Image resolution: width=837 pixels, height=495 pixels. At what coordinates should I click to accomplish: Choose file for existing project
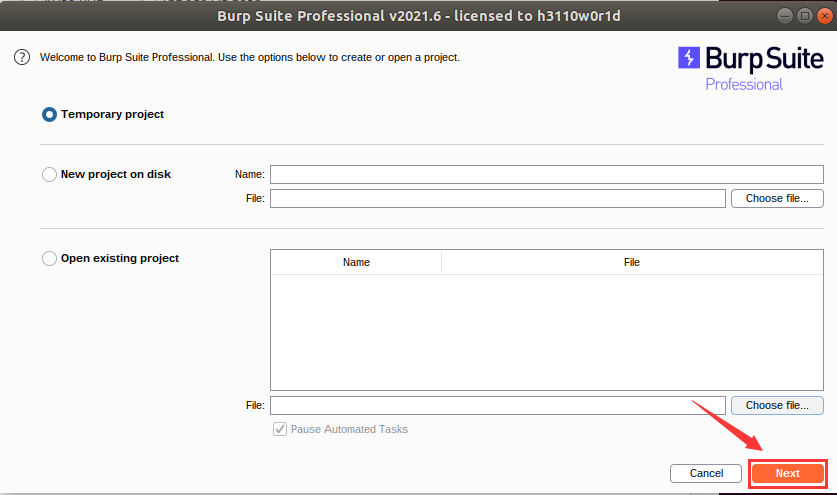(777, 405)
